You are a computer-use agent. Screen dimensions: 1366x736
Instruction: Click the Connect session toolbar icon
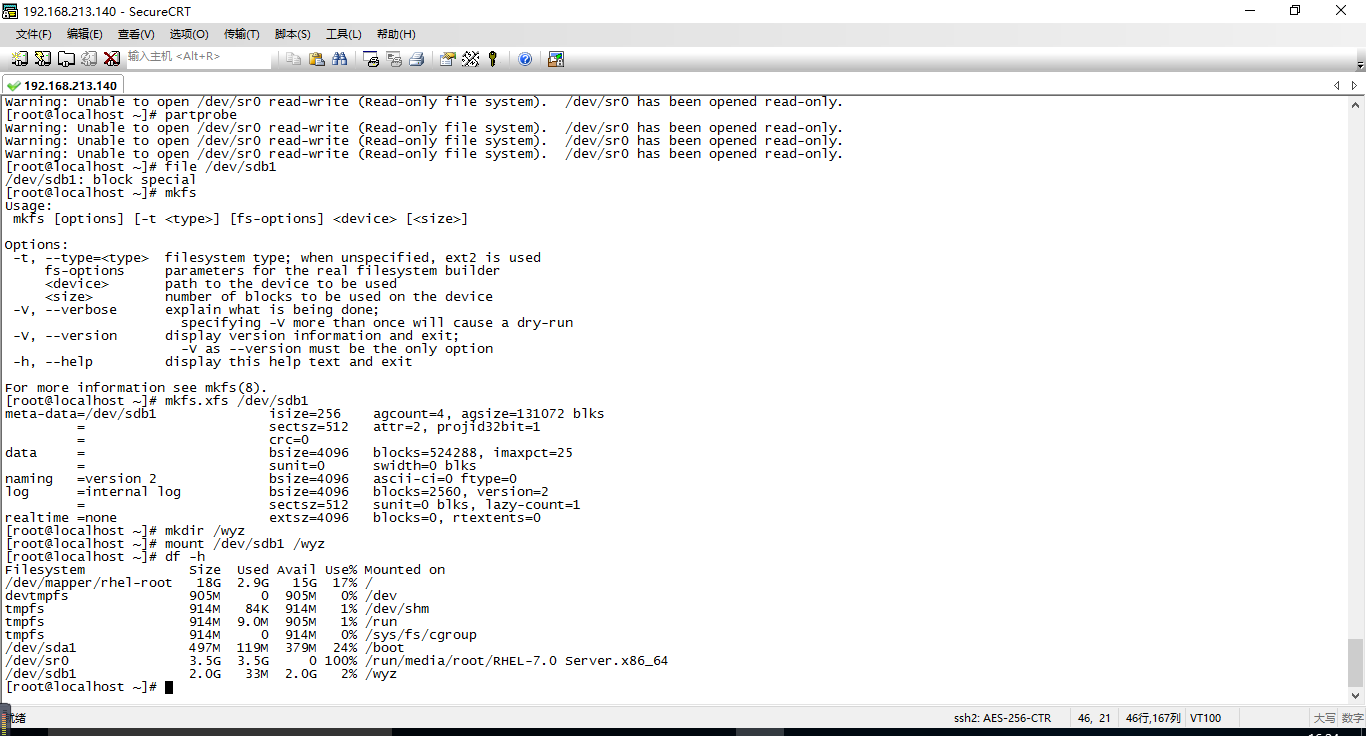(20, 59)
